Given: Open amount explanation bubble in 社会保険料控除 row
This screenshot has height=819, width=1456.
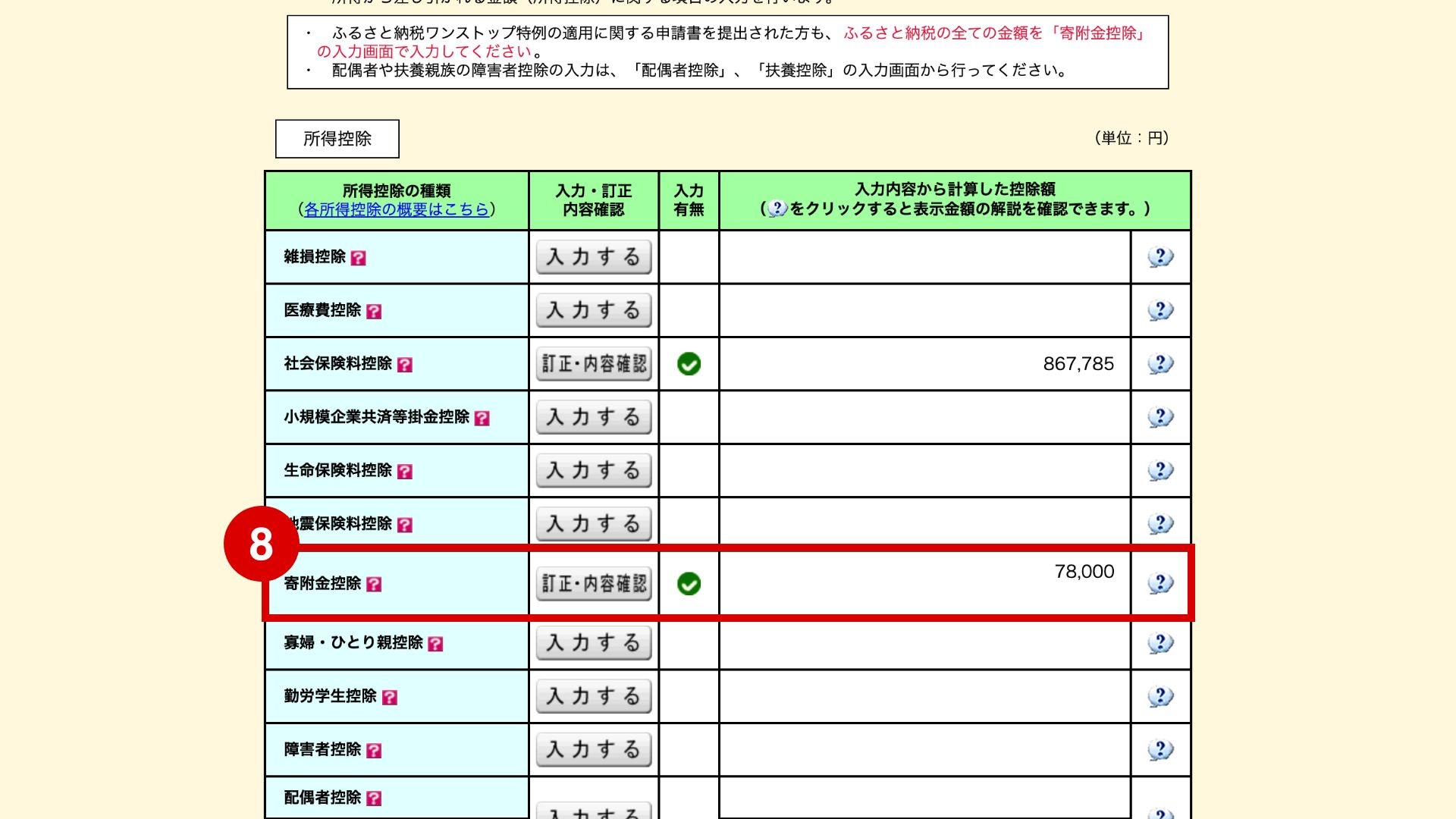Looking at the screenshot, I should (x=1160, y=364).
